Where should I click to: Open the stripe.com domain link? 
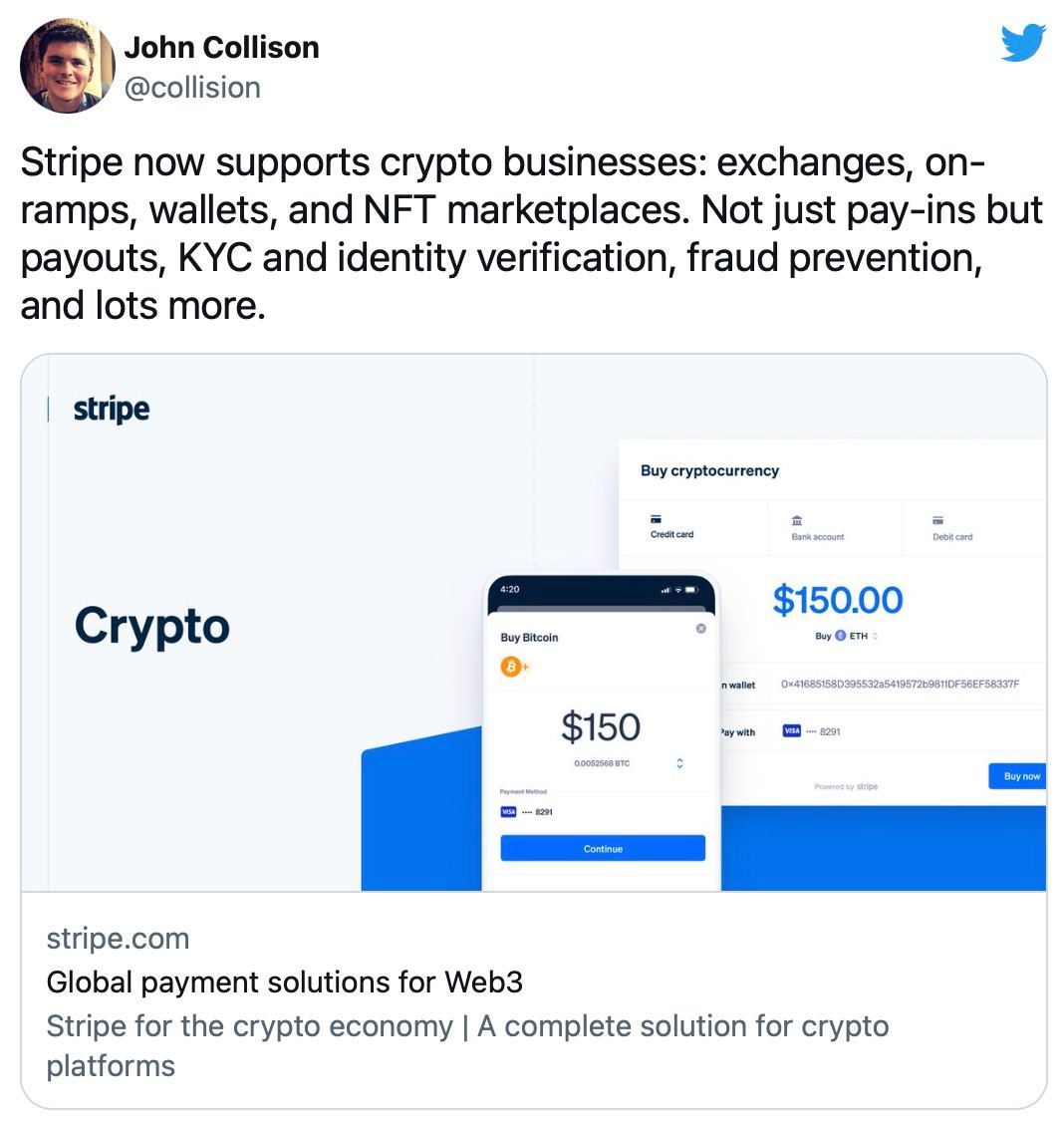tap(119, 938)
